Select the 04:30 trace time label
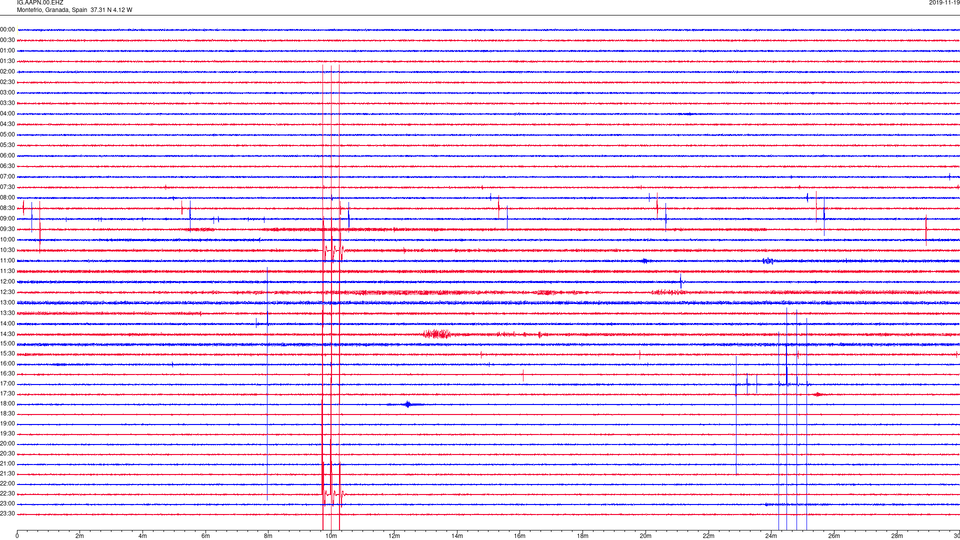Viewport: 960px width, 540px height. (x=7, y=124)
